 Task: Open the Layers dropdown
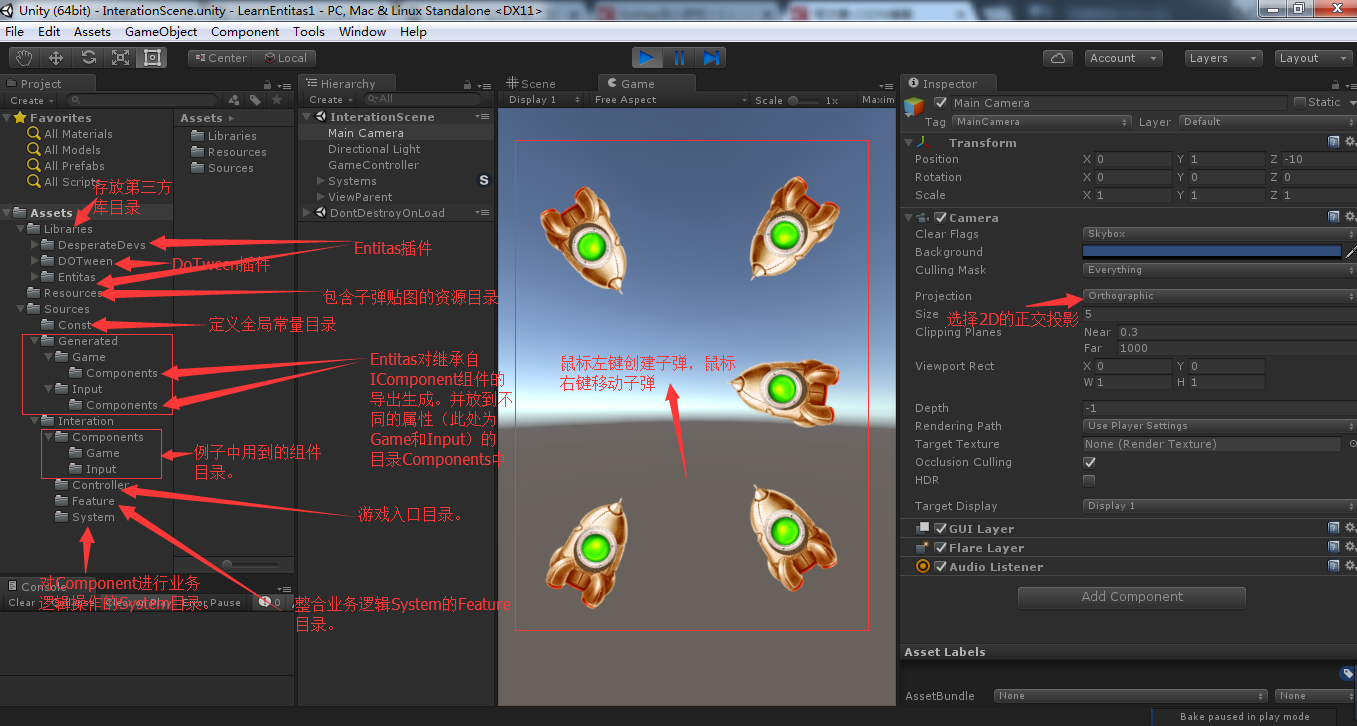(x=1224, y=58)
